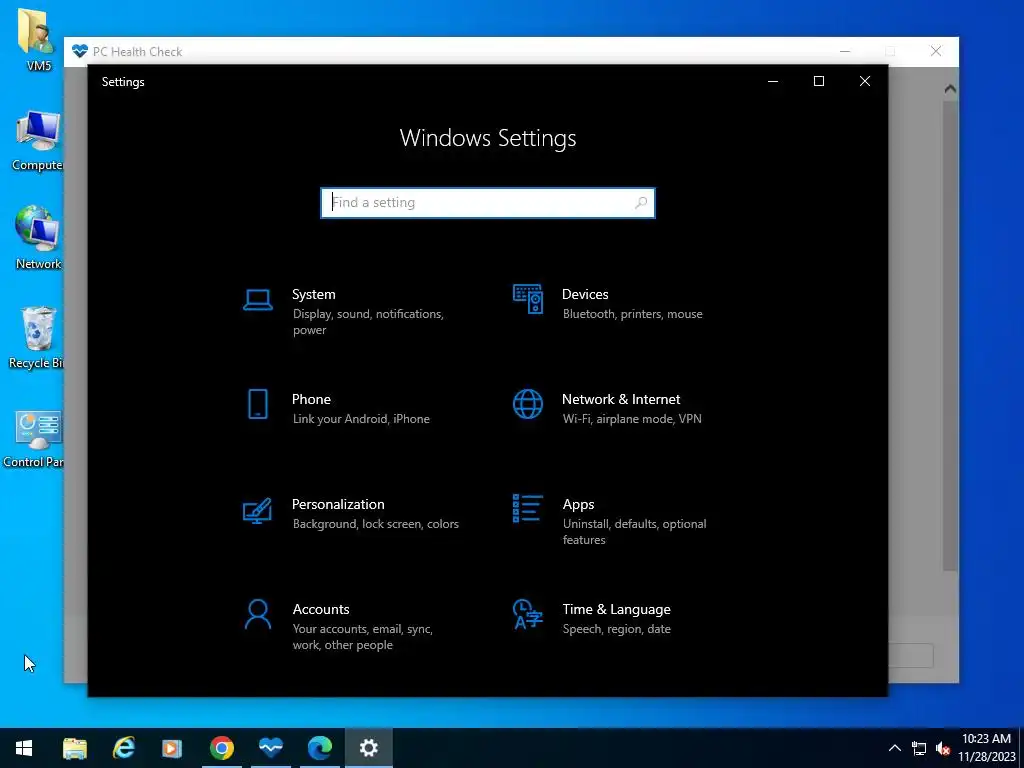Image resolution: width=1024 pixels, height=768 pixels.
Task: Open Google Chrome from the taskbar
Action: point(221,748)
